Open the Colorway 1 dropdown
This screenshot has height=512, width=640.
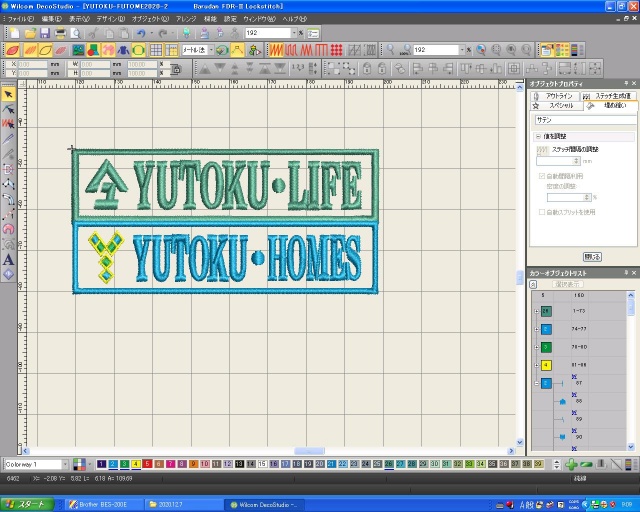65,464
